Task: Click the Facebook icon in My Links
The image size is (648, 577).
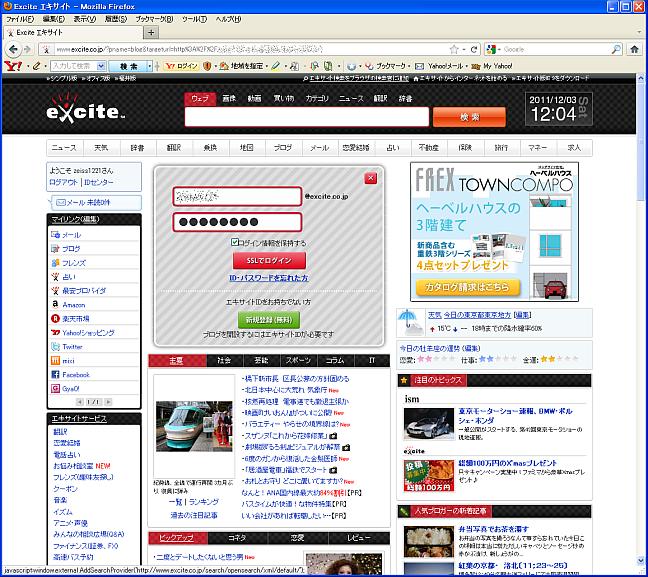Action: pyautogui.click(x=55, y=375)
